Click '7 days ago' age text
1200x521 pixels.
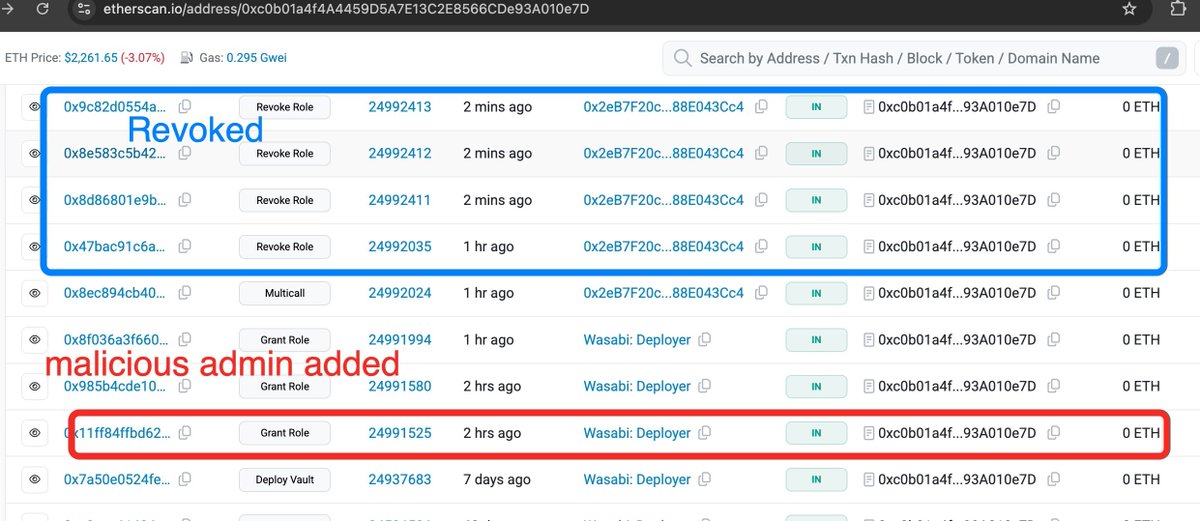[x=497, y=480]
